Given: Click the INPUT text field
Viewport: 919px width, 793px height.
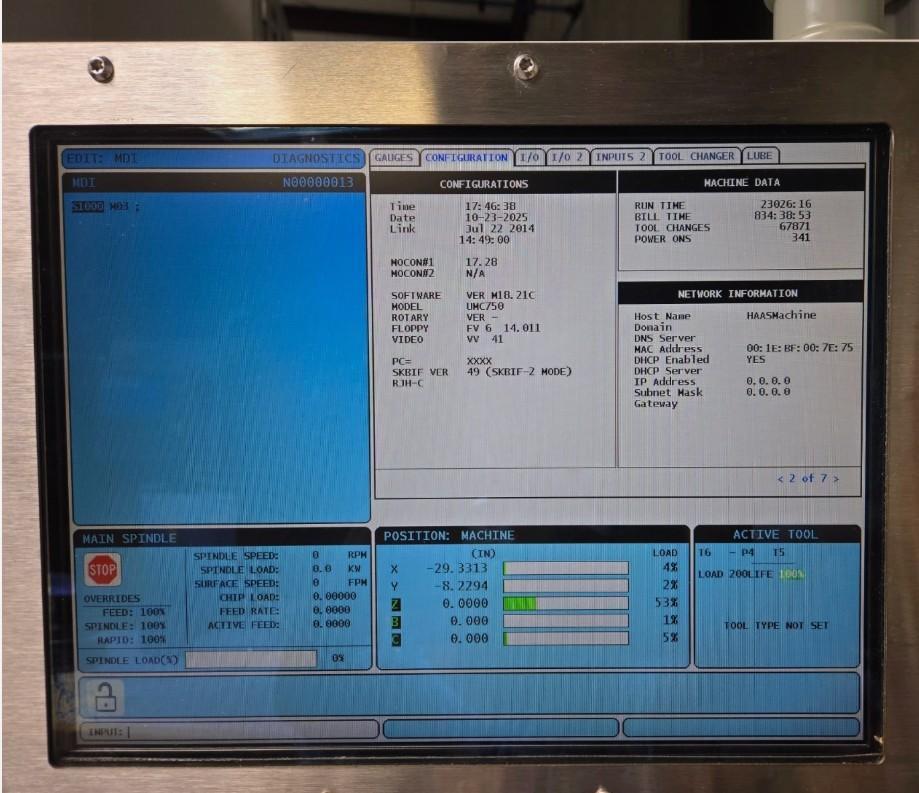Looking at the screenshot, I should pyautogui.click(x=230, y=730).
